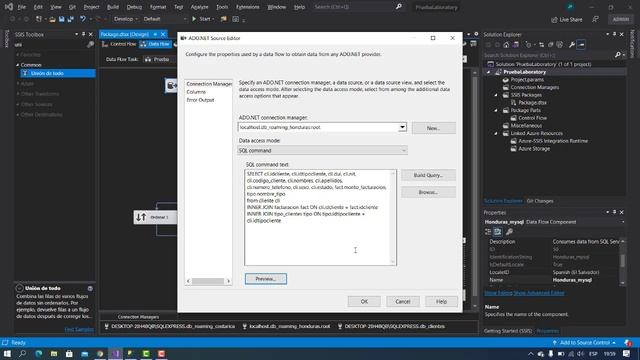This screenshot has height=360, width=640.
Task: Click the Property Pages key icon
Action: point(509,232)
